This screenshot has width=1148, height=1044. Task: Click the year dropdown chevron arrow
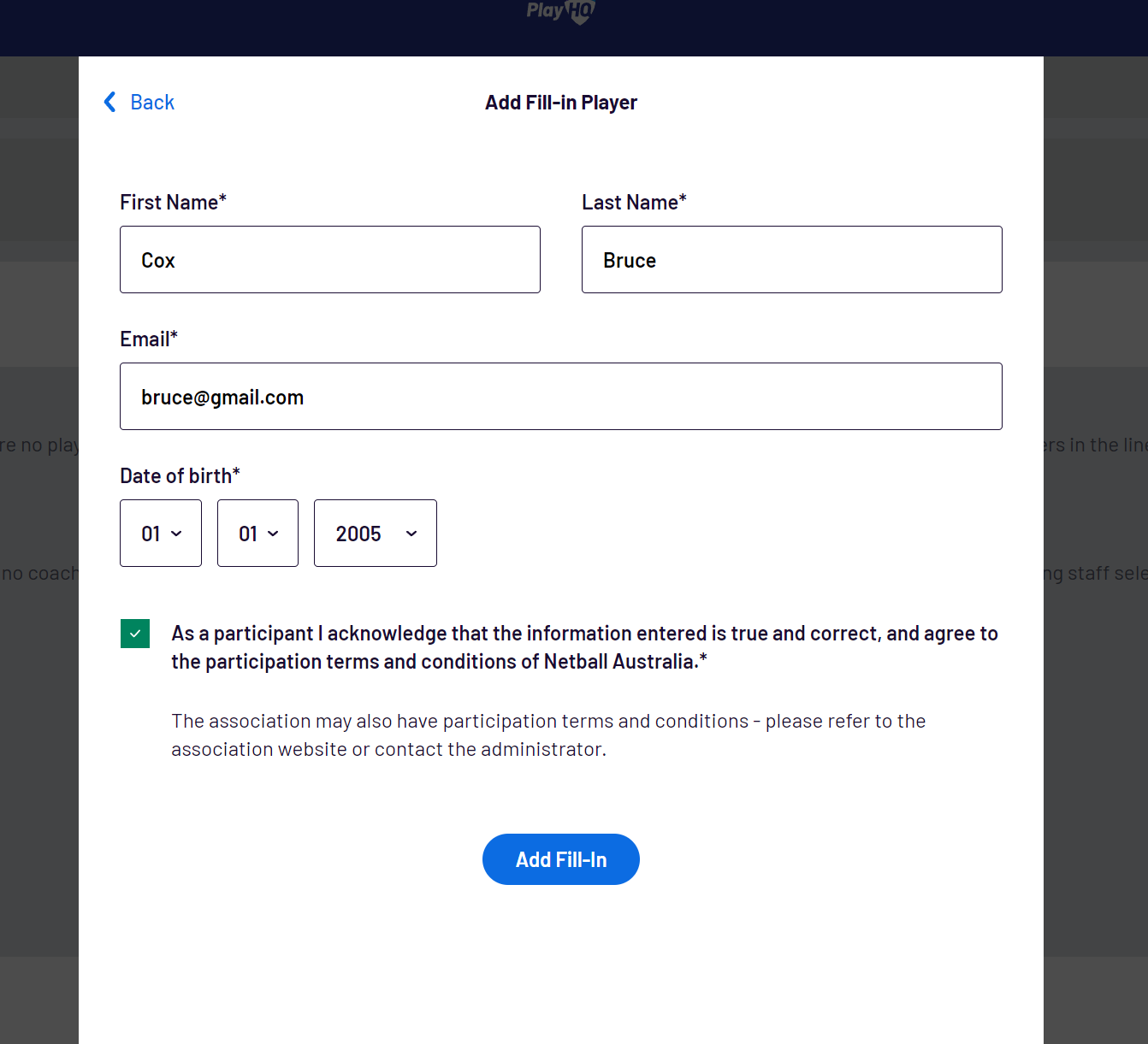pos(411,534)
